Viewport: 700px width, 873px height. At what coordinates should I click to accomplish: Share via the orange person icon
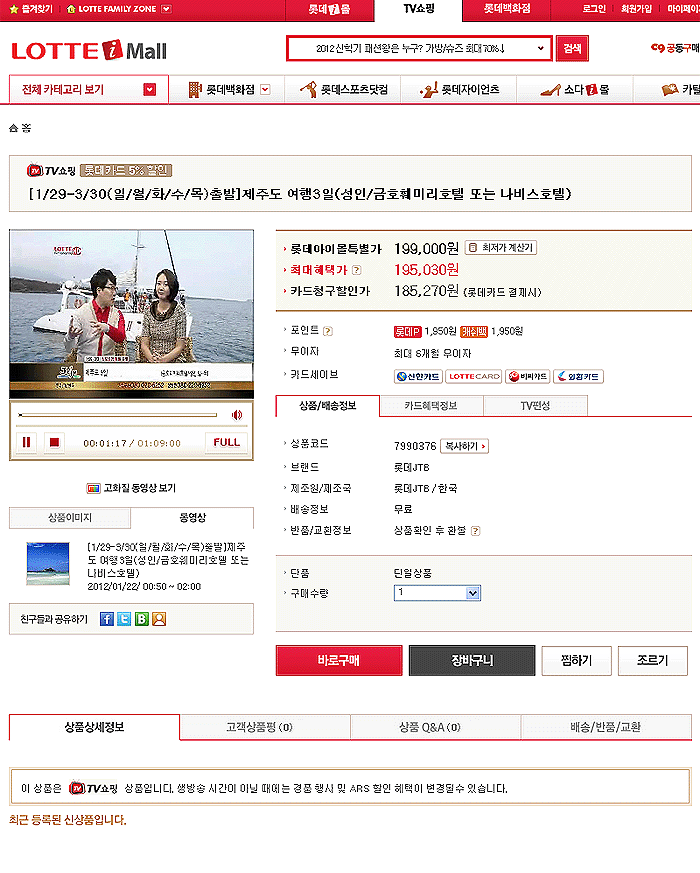click(159, 619)
